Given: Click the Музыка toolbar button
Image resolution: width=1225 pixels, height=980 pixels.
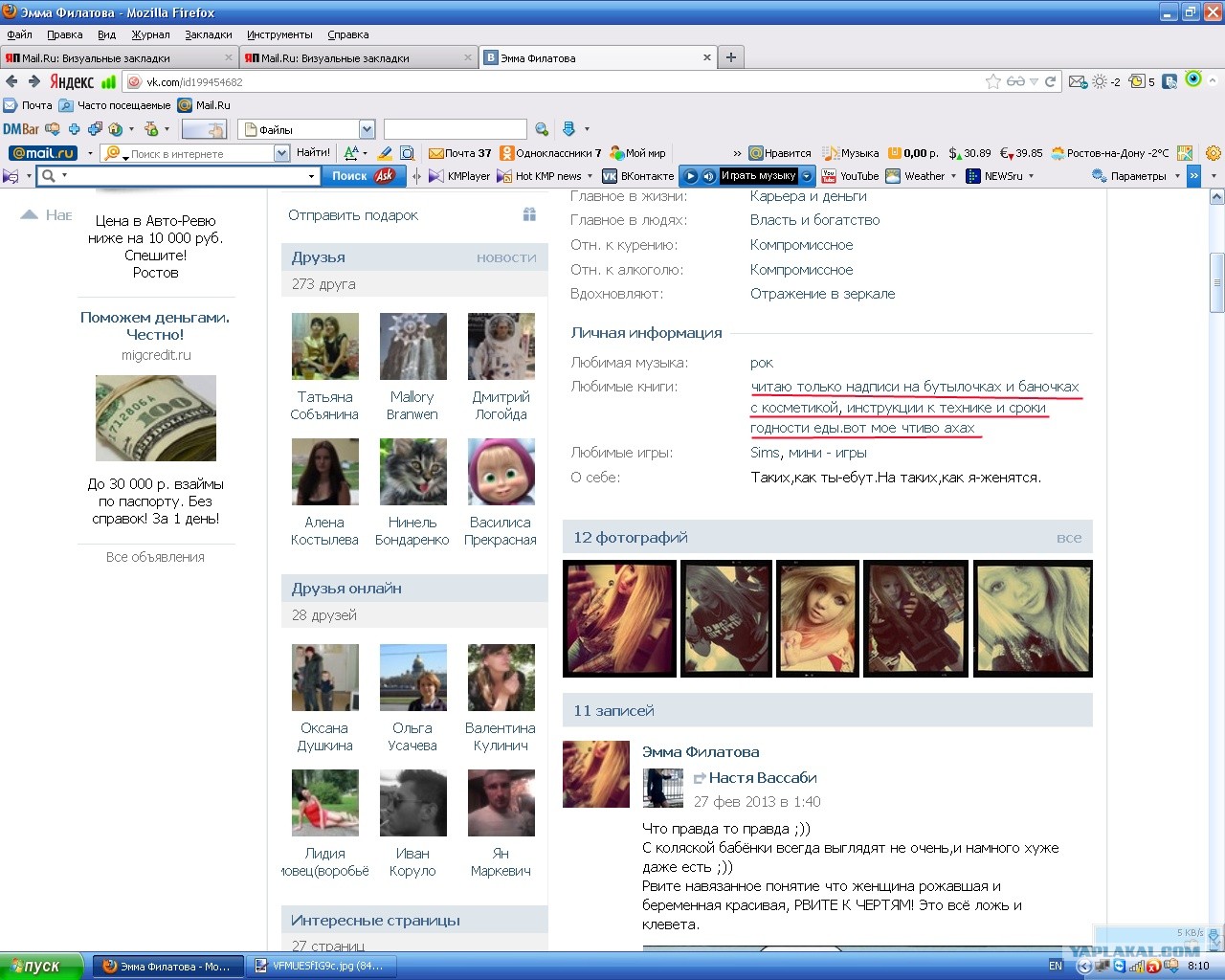Looking at the screenshot, I should 851,153.
